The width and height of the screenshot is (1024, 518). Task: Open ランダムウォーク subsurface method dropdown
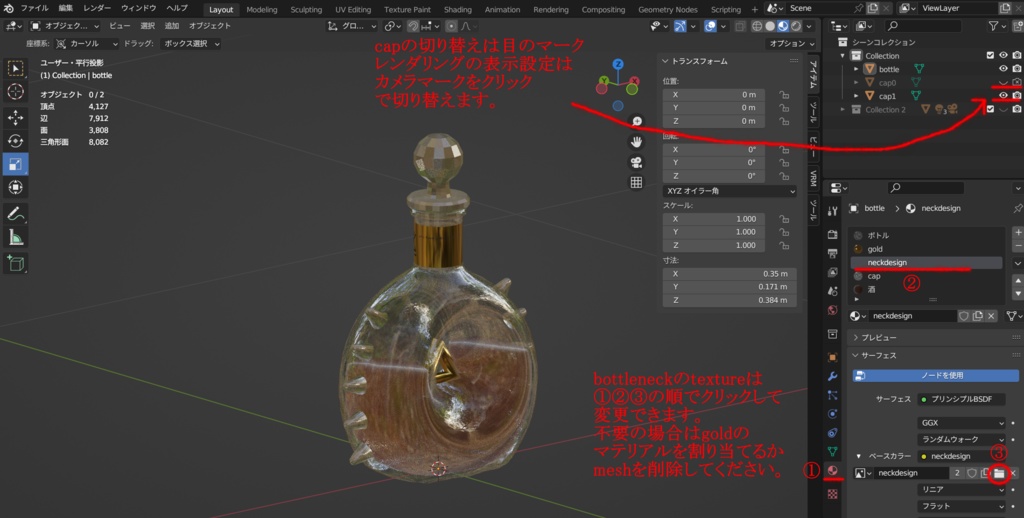coord(961,440)
